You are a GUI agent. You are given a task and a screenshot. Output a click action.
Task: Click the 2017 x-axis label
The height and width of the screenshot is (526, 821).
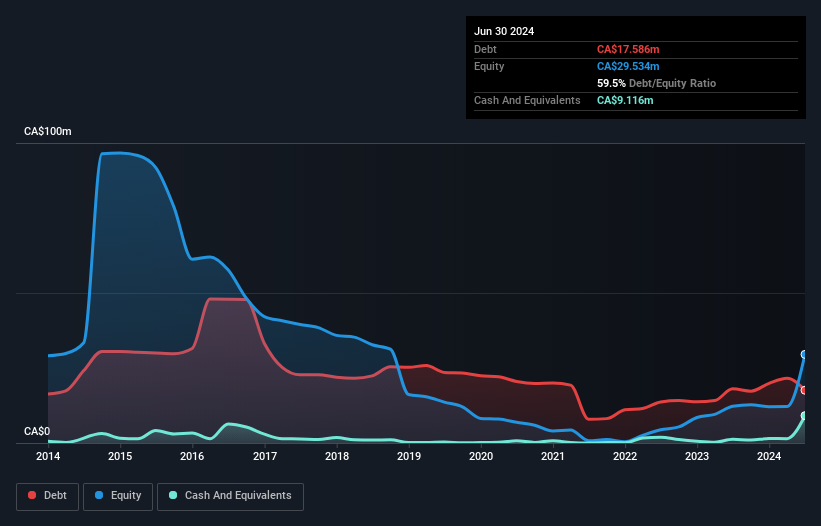(265, 456)
